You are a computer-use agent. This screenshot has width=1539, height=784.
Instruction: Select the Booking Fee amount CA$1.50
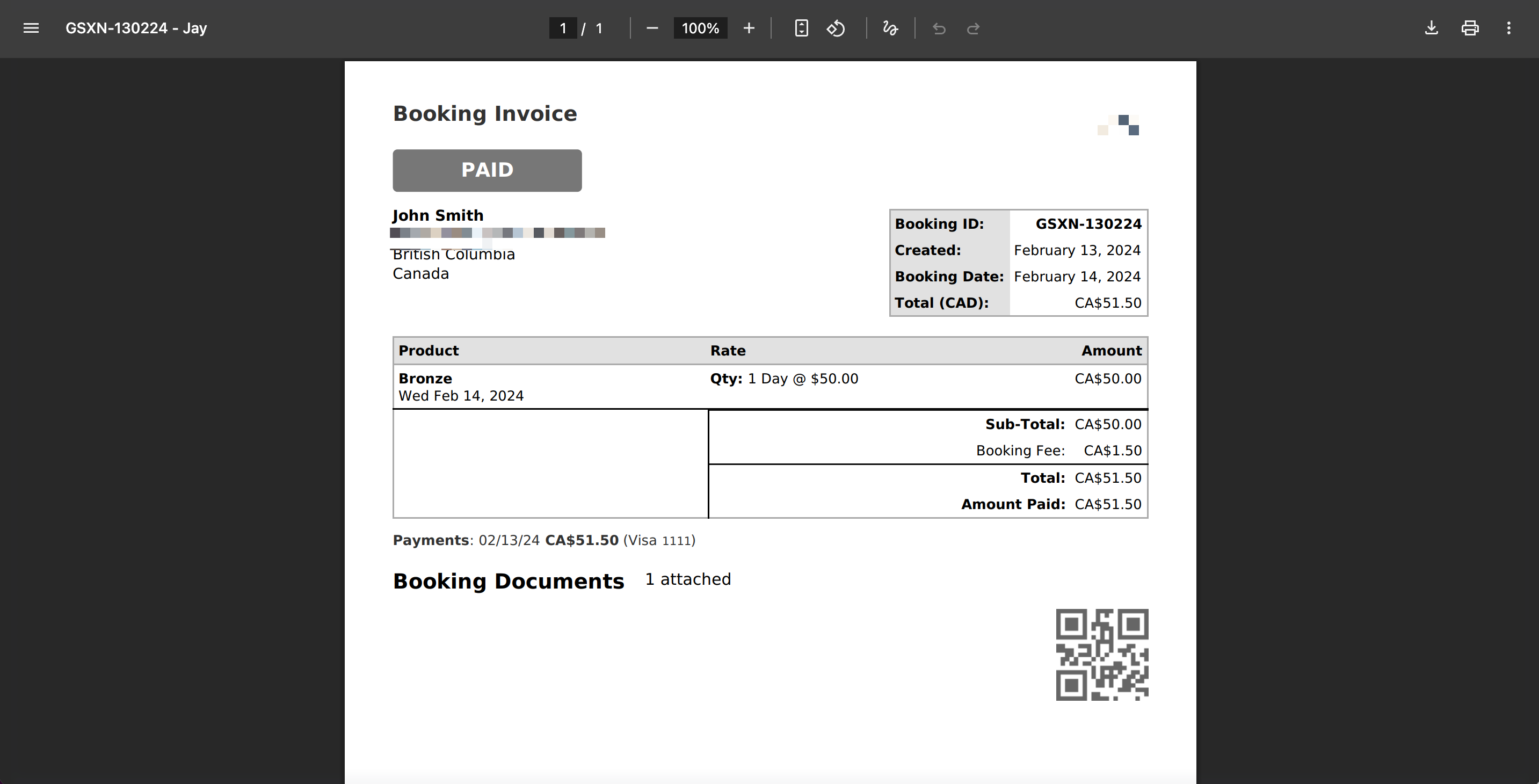[1113, 450]
